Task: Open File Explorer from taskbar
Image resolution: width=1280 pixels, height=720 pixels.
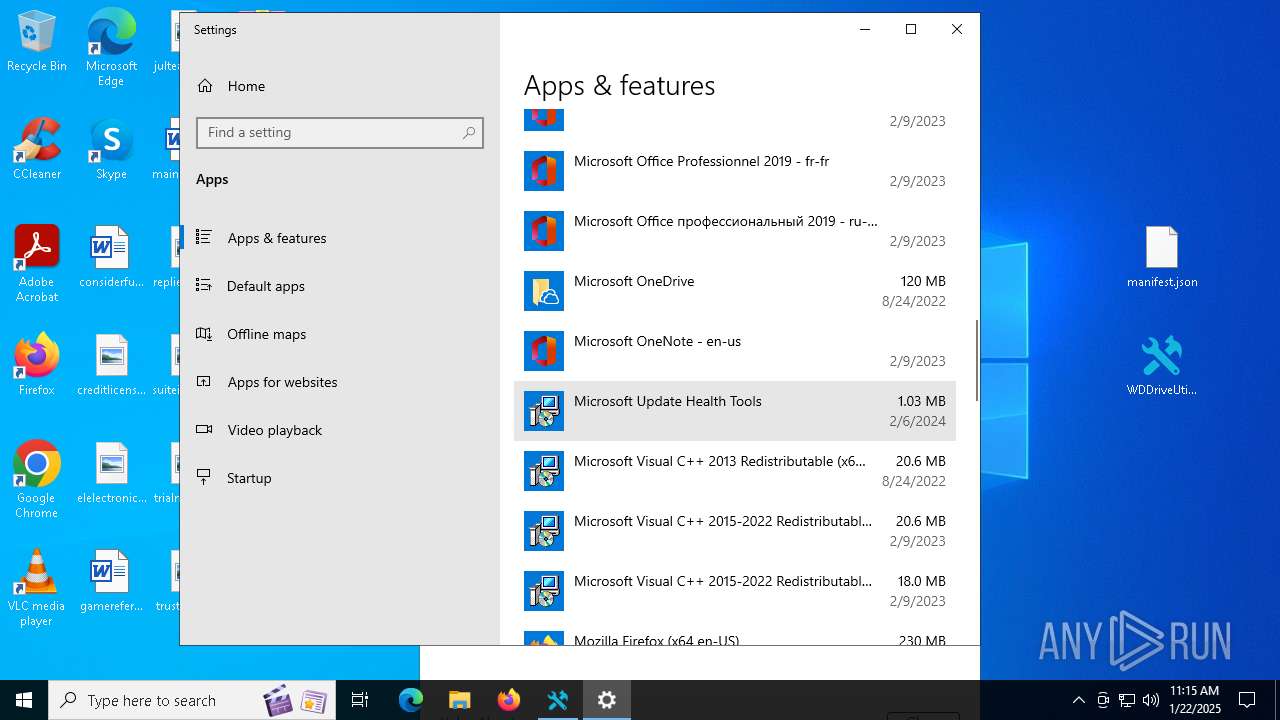Action: (459, 700)
